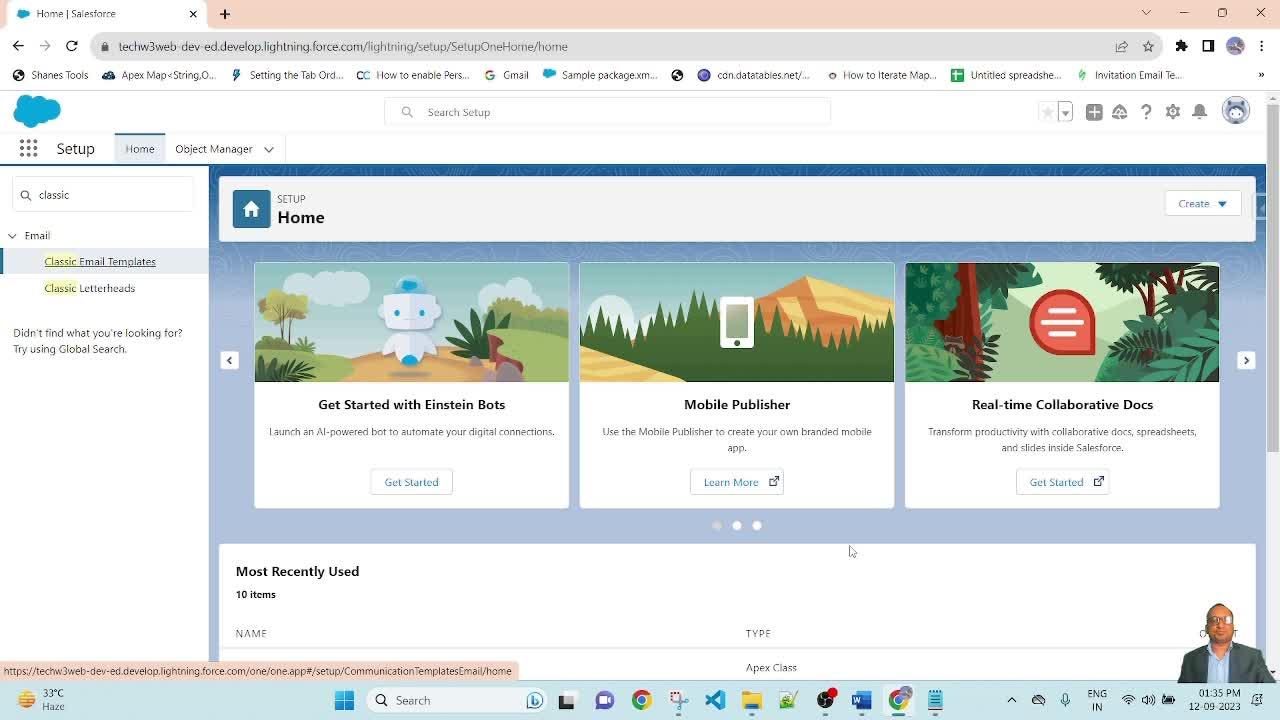This screenshot has width=1280, height=720.
Task: Collapse the Email tree section
Action: click(12, 236)
